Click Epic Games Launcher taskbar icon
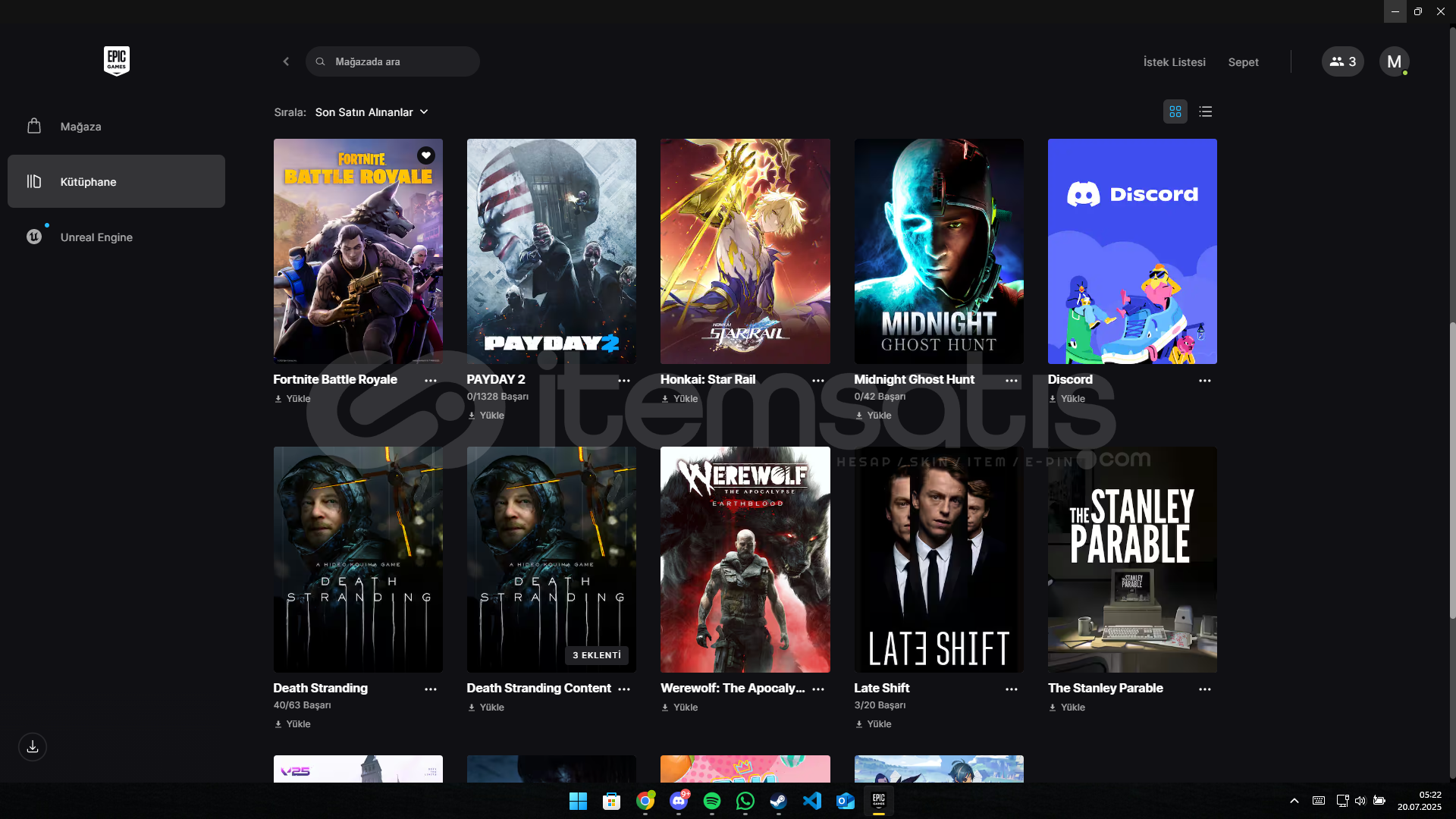Viewport: 1456px width, 819px height. coord(879,801)
